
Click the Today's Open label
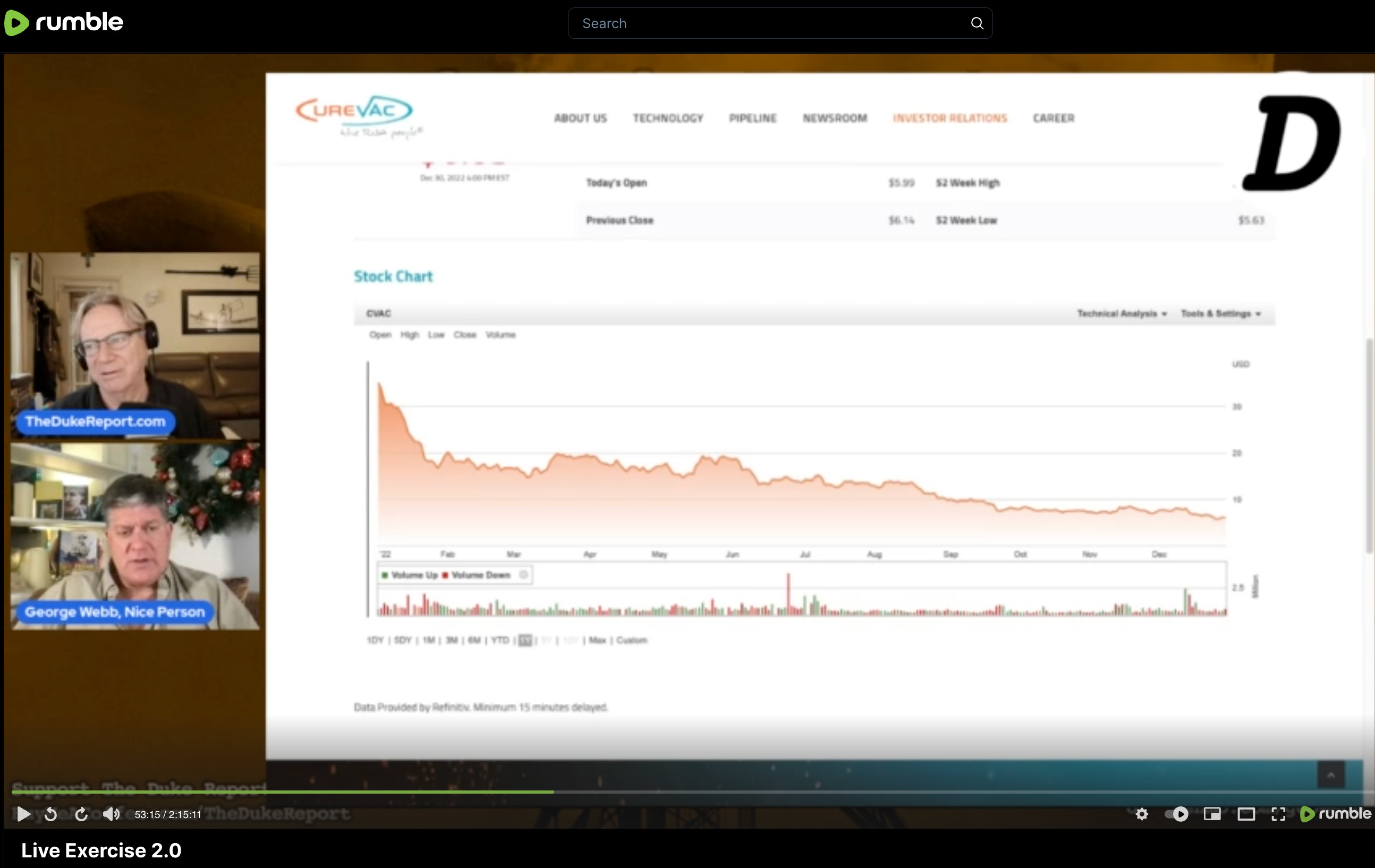(x=616, y=183)
